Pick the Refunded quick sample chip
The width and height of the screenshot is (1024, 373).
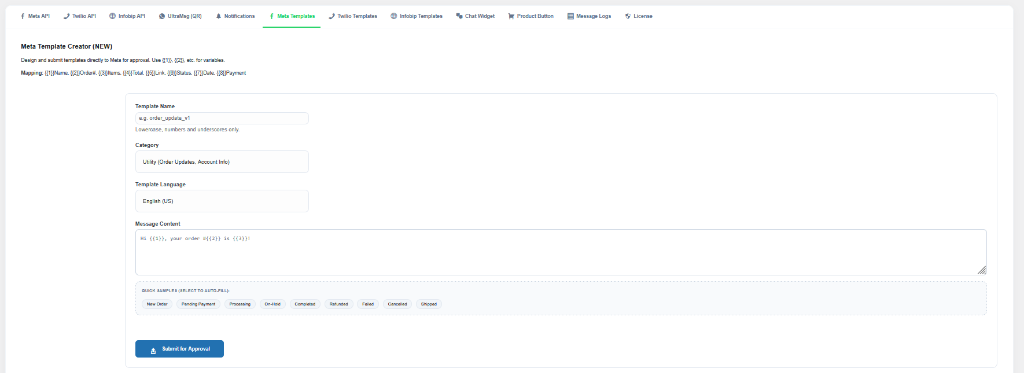click(x=339, y=304)
